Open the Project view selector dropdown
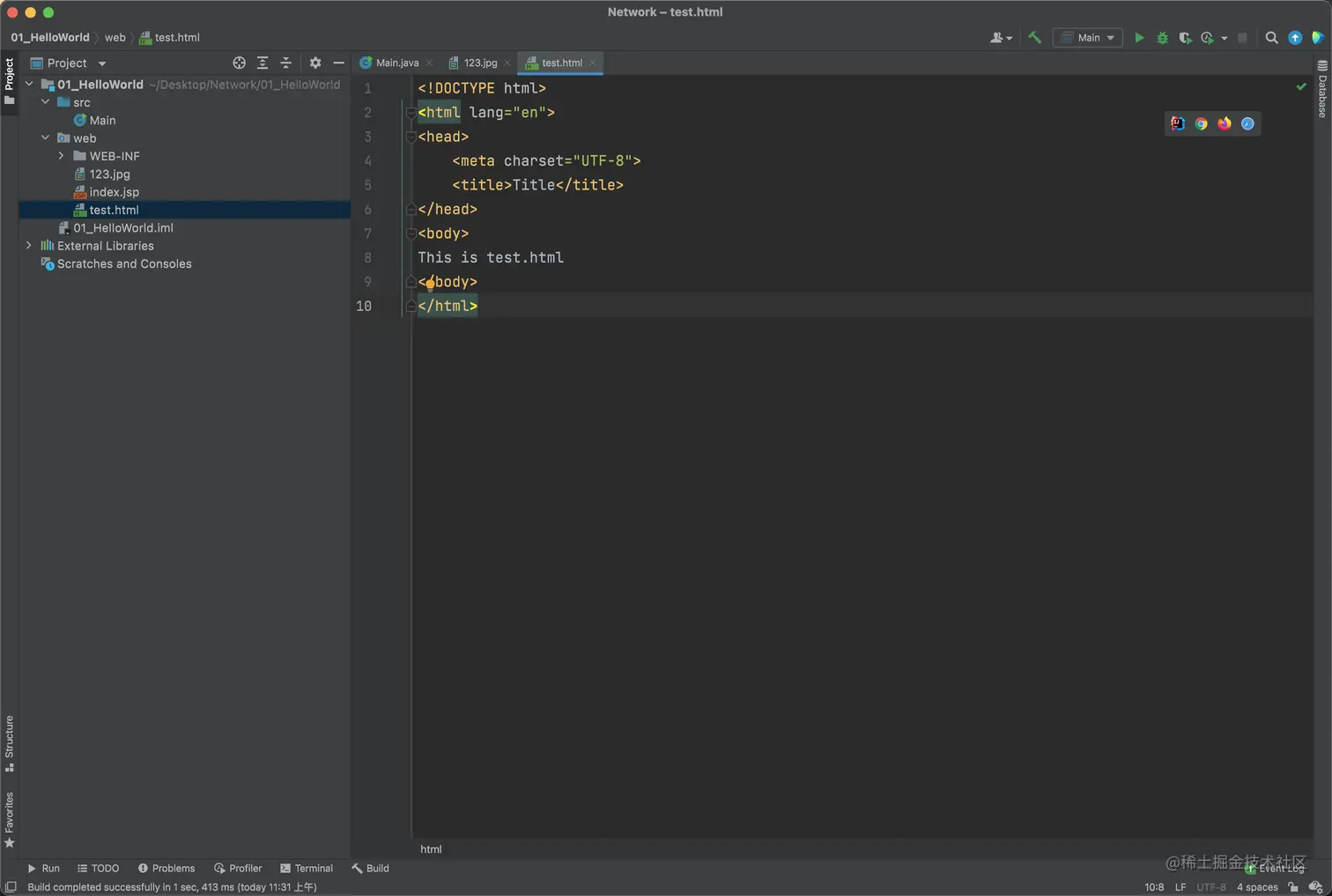1332x896 pixels. (x=68, y=63)
